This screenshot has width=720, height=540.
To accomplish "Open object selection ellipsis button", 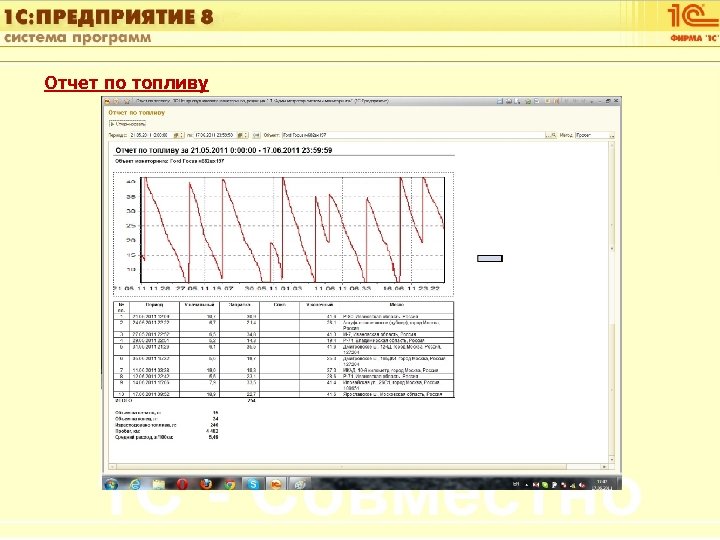I will (x=548, y=135).
